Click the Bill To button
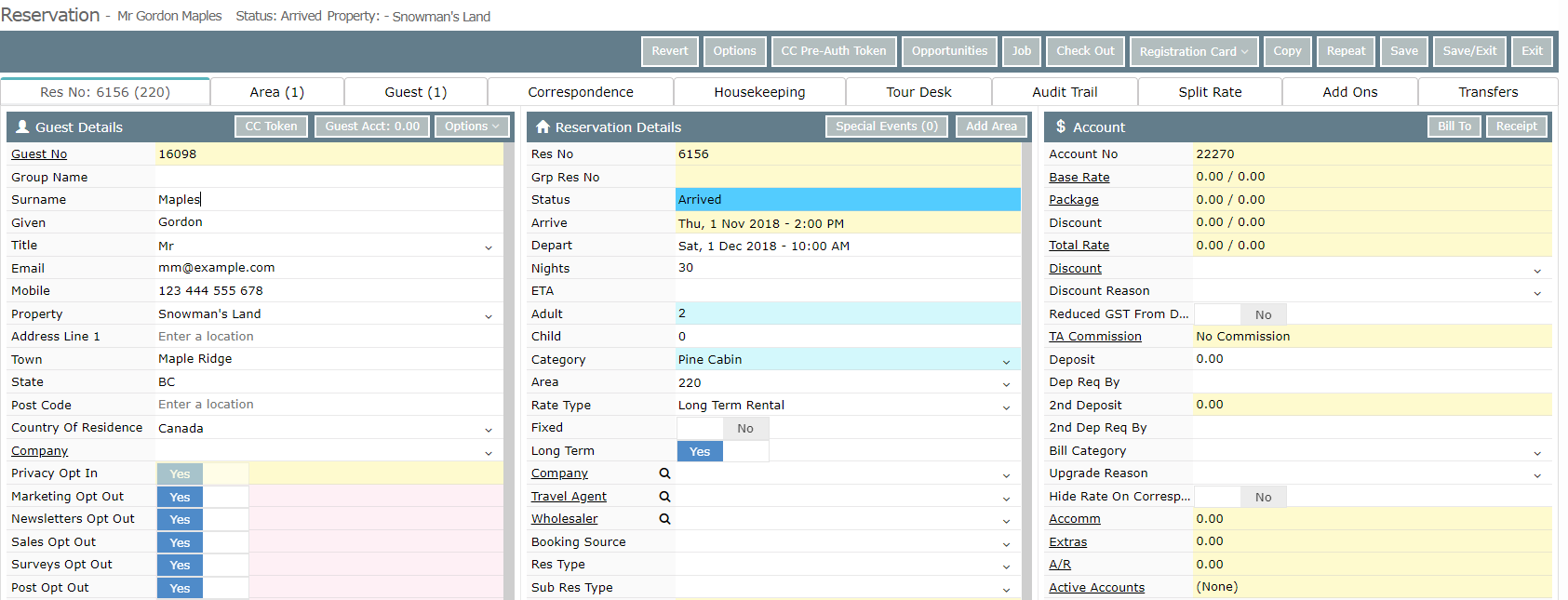Screen dimensions: 1568x600 pyautogui.click(x=1454, y=127)
